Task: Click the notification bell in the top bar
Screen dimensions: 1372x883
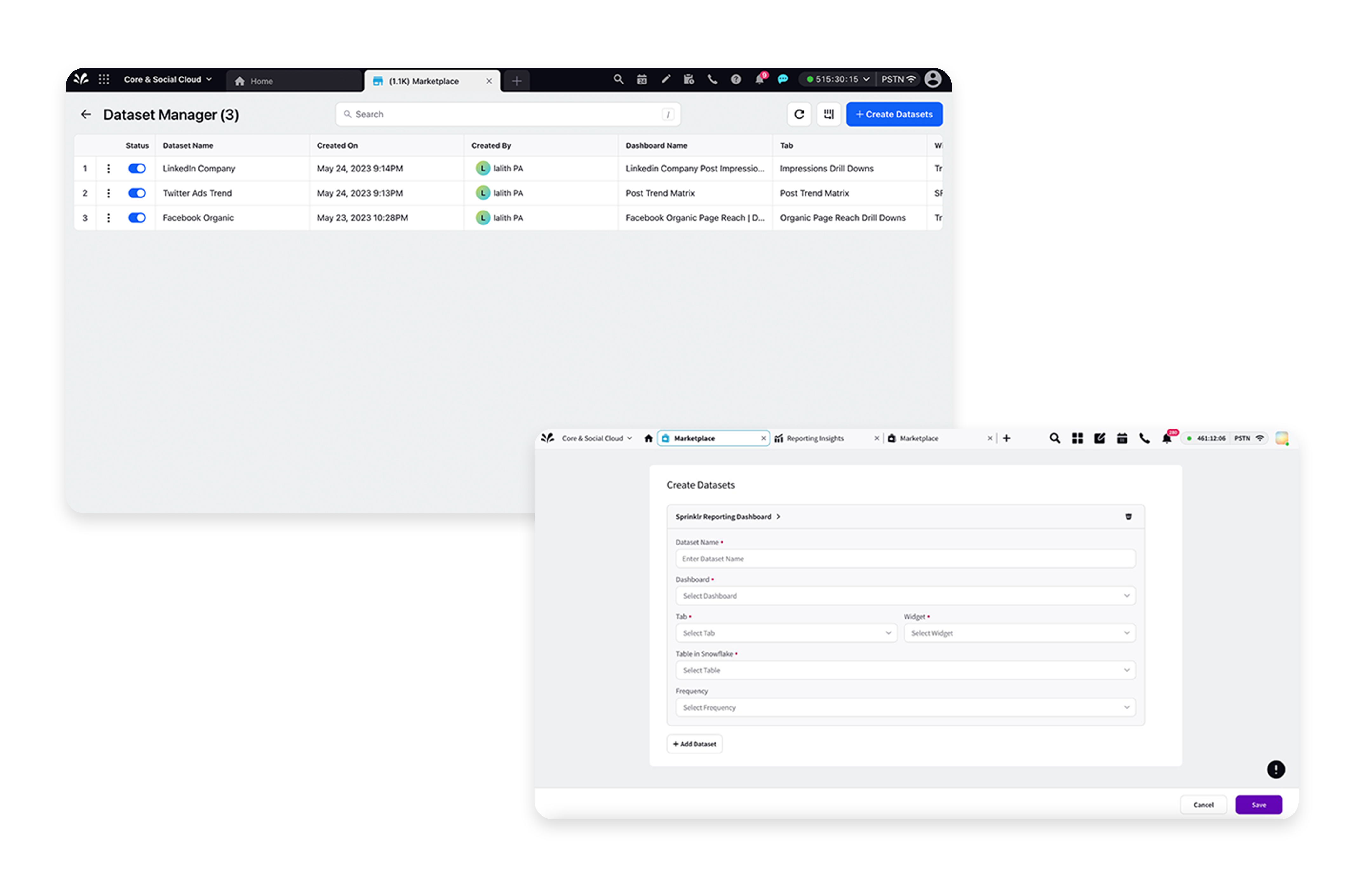Action: pyautogui.click(x=760, y=80)
